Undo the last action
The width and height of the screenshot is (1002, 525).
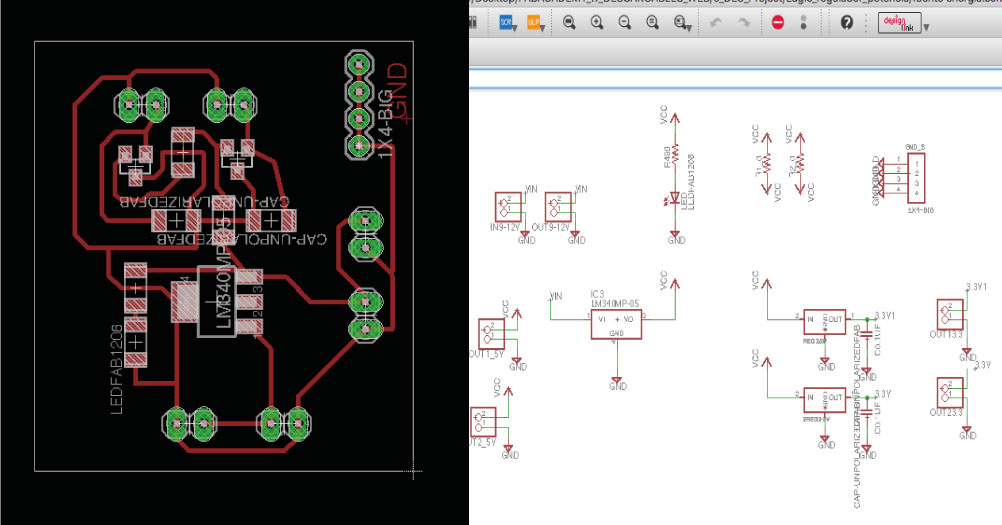(x=716, y=23)
